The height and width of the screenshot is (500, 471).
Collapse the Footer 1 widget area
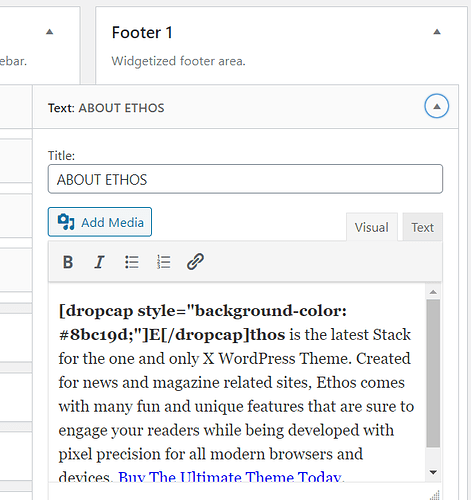[x=437, y=32]
